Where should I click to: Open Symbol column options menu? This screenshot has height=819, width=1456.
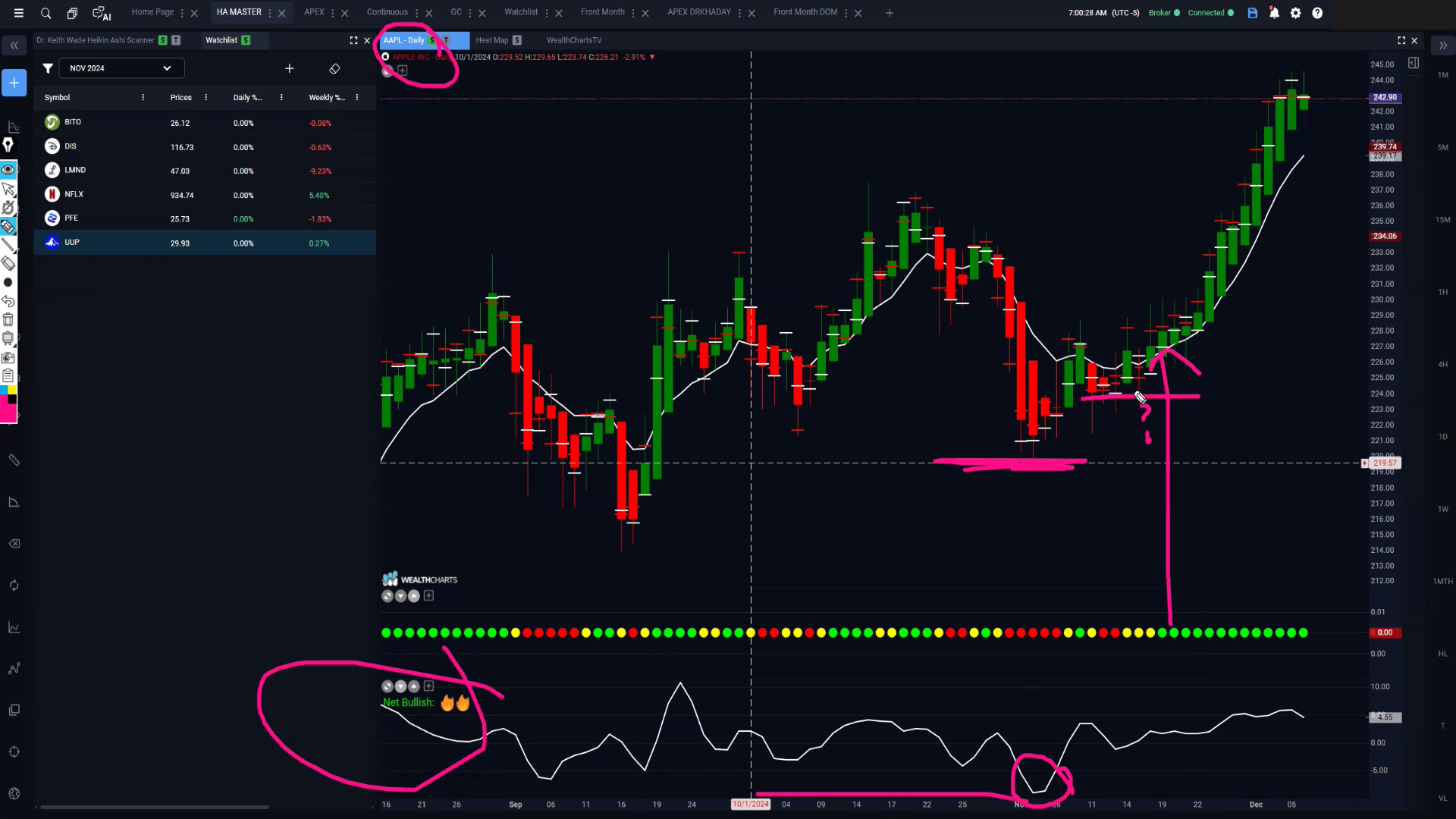143,97
